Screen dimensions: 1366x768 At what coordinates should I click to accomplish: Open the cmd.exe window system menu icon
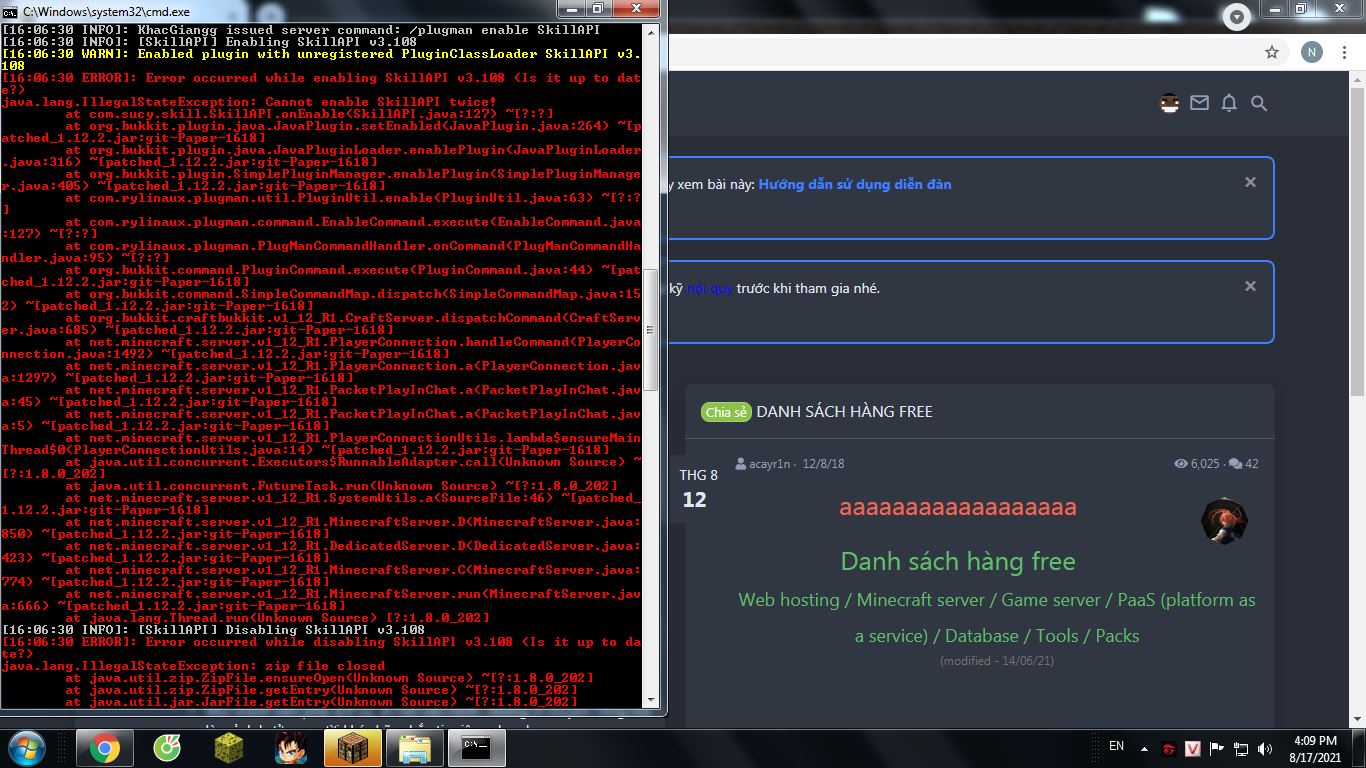[10, 11]
